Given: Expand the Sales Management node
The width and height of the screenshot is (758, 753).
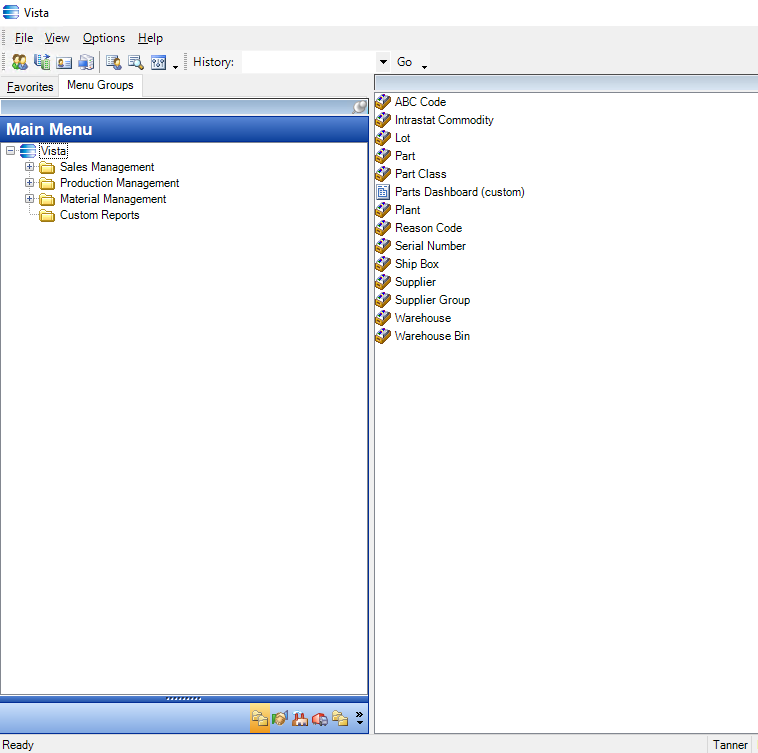Looking at the screenshot, I should [x=29, y=167].
